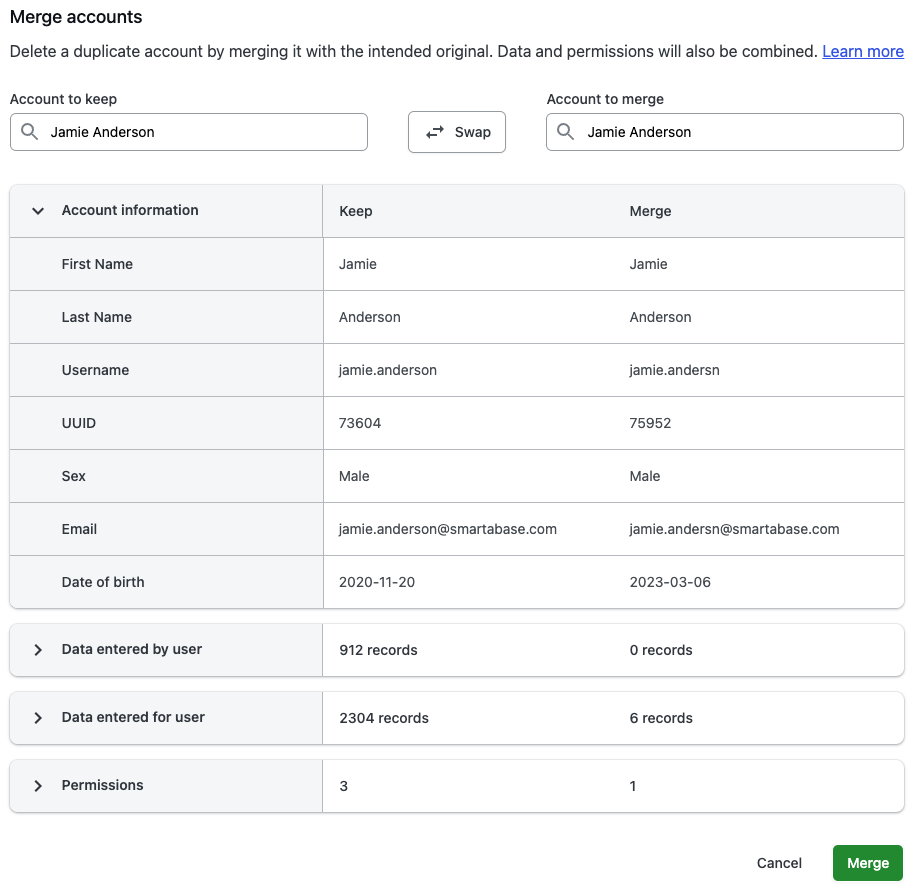918x890 pixels.
Task: Click the down chevron next to Account information
Action: click(x=37, y=211)
